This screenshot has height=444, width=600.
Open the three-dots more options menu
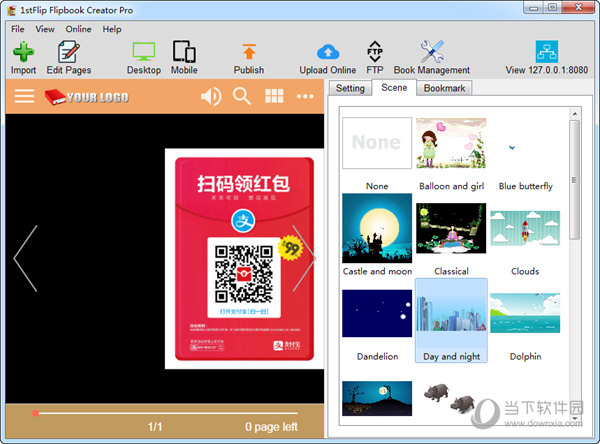click(305, 96)
